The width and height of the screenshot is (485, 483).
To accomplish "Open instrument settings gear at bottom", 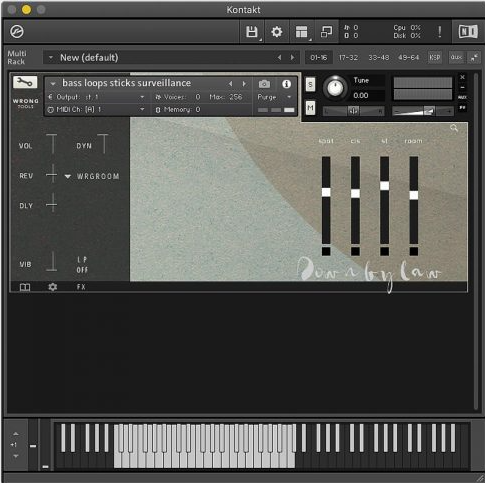I will (53, 287).
